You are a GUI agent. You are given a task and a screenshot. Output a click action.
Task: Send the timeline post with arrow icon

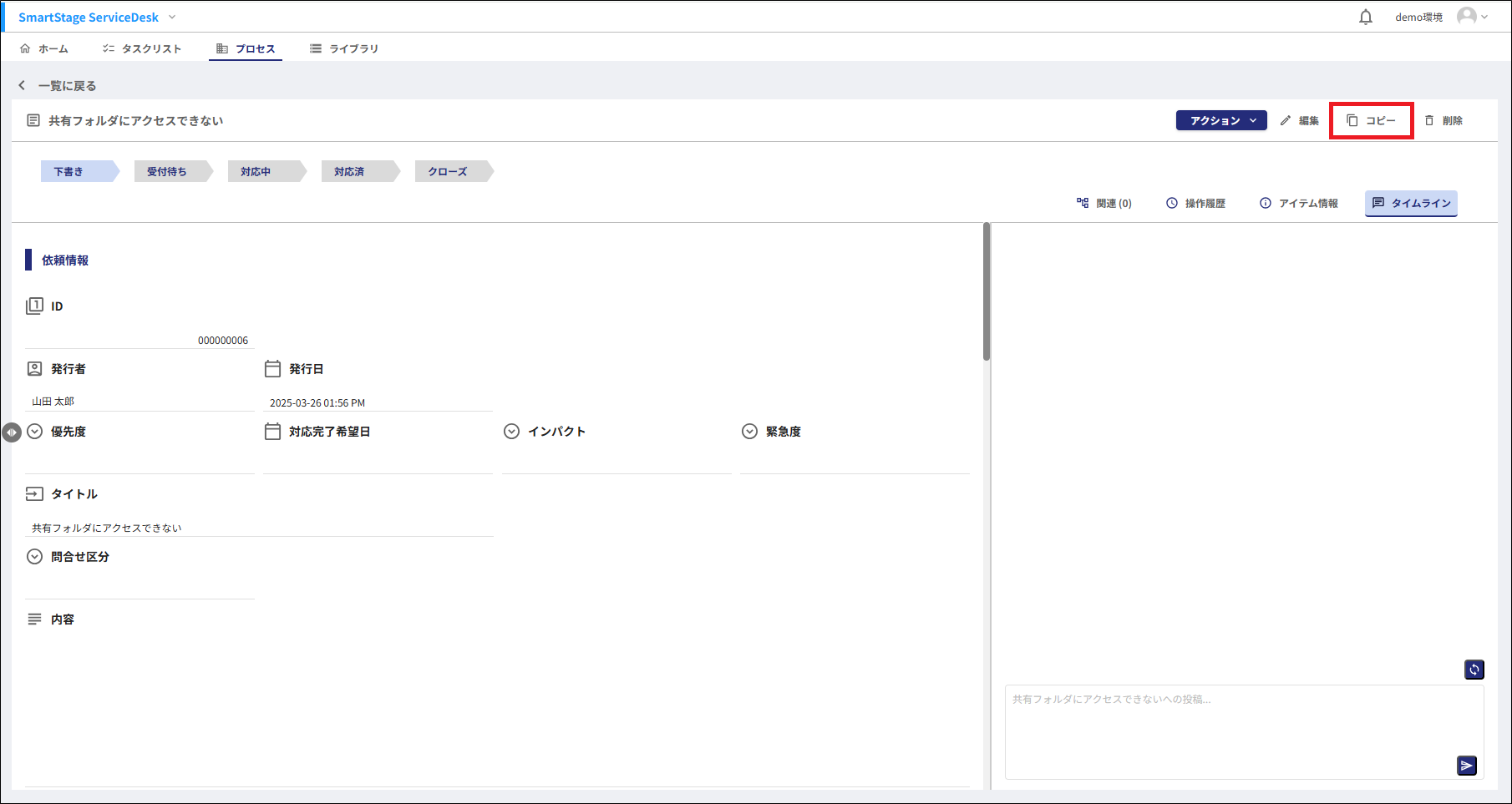point(1467,766)
